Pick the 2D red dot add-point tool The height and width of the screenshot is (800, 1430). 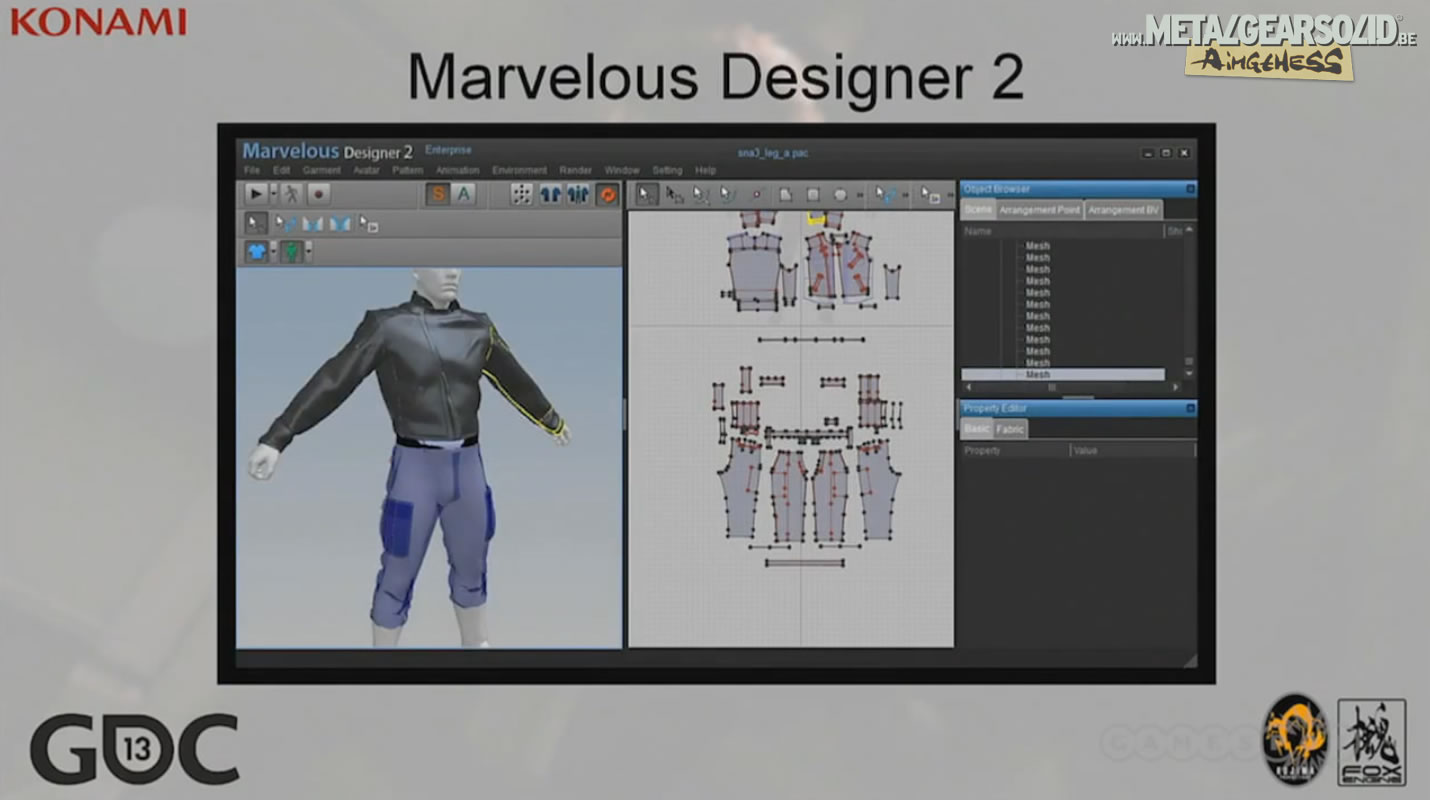click(x=756, y=195)
